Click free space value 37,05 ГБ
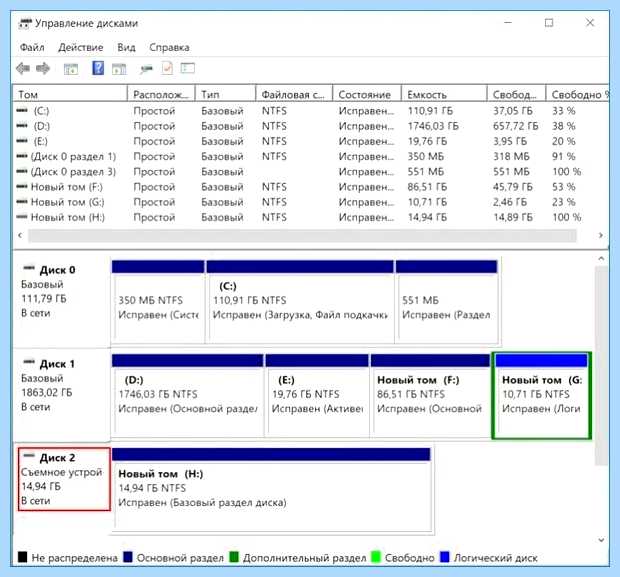 (x=512, y=111)
